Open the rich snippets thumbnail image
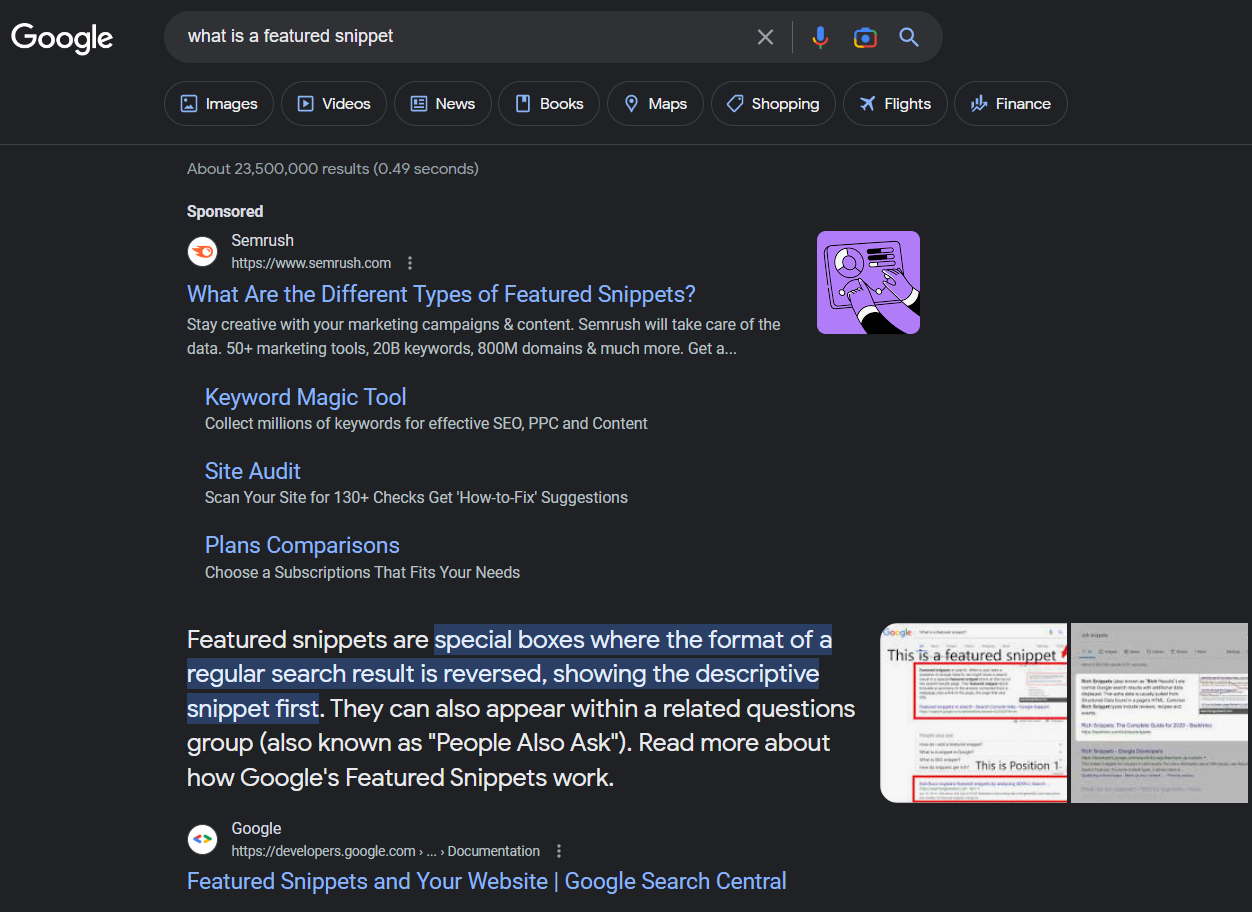Screen dimensions: 1252x912 click(x=1159, y=713)
